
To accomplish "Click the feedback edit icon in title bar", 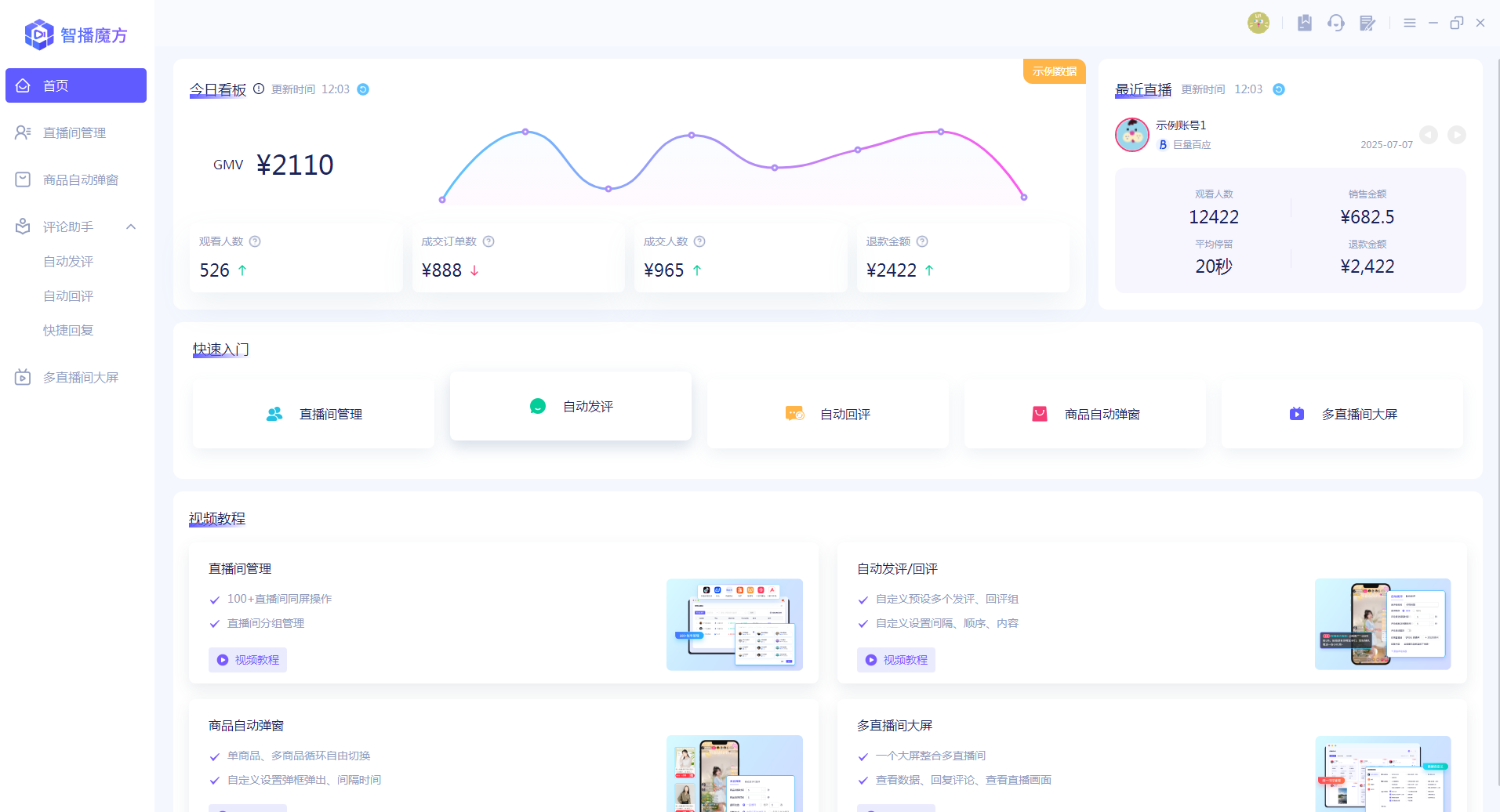I will tap(1367, 23).
